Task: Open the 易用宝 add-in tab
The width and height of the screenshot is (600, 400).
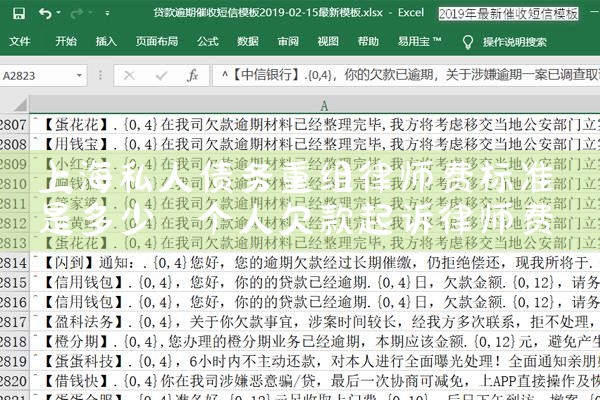Action: tap(419, 41)
